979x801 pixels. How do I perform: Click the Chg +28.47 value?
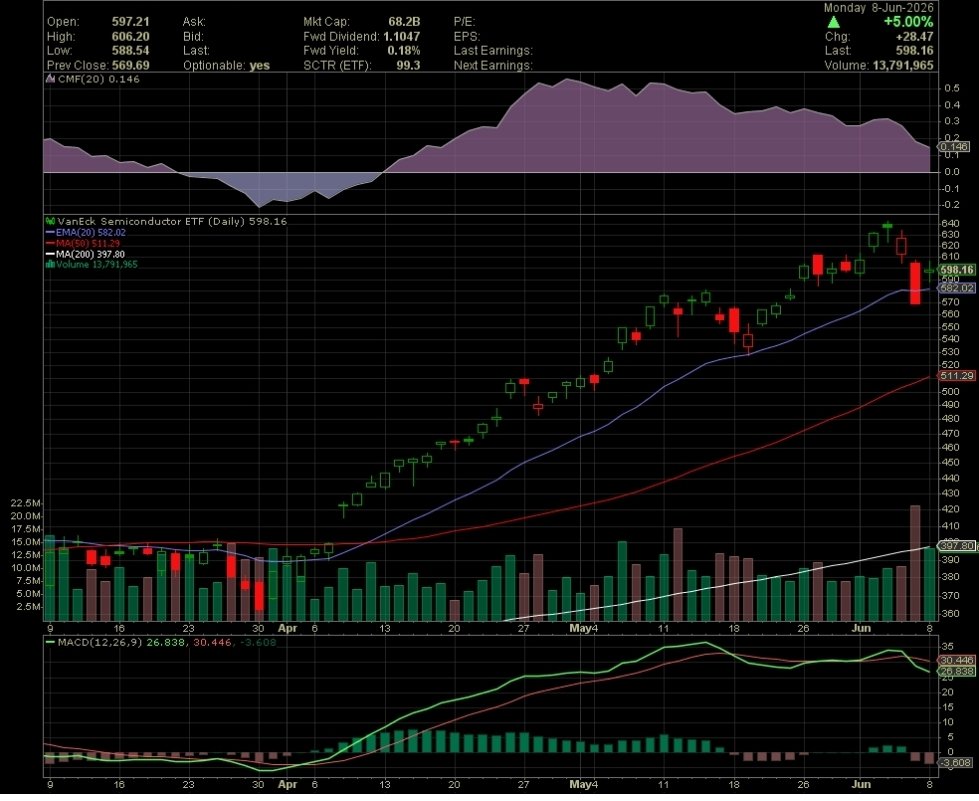pyautogui.click(x=915, y=36)
